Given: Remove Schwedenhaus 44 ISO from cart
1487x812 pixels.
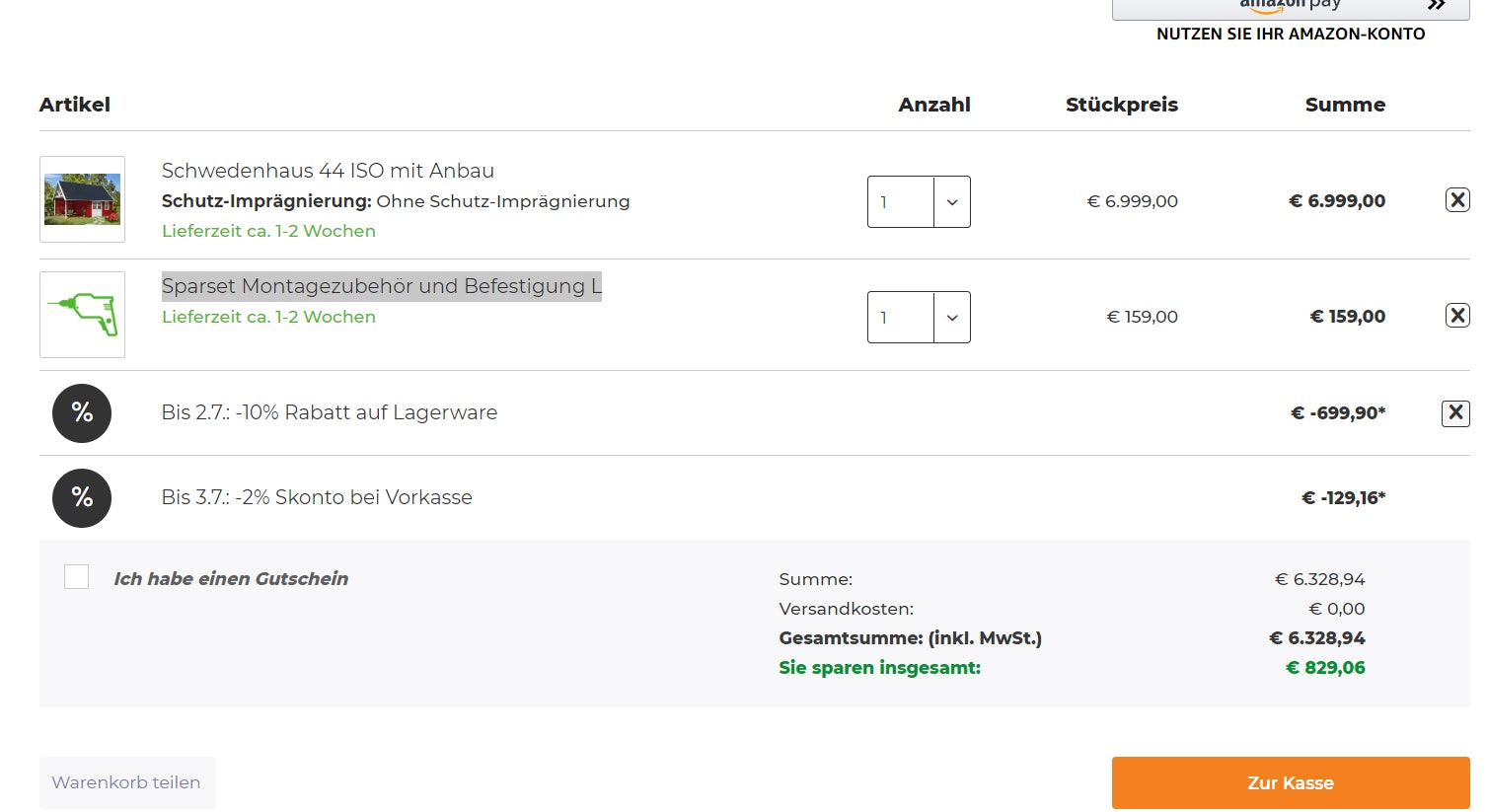Looking at the screenshot, I should pos(1456,200).
